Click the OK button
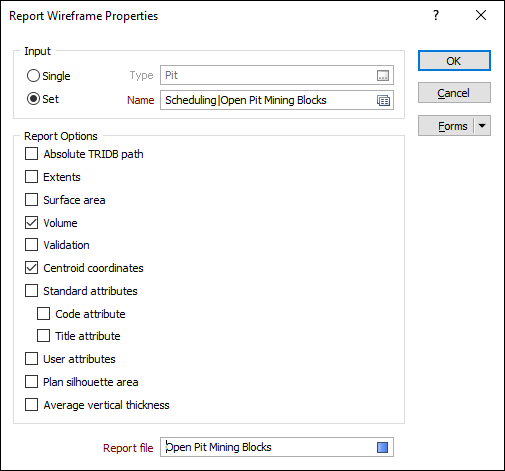The image size is (505, 471). (454, 61)
